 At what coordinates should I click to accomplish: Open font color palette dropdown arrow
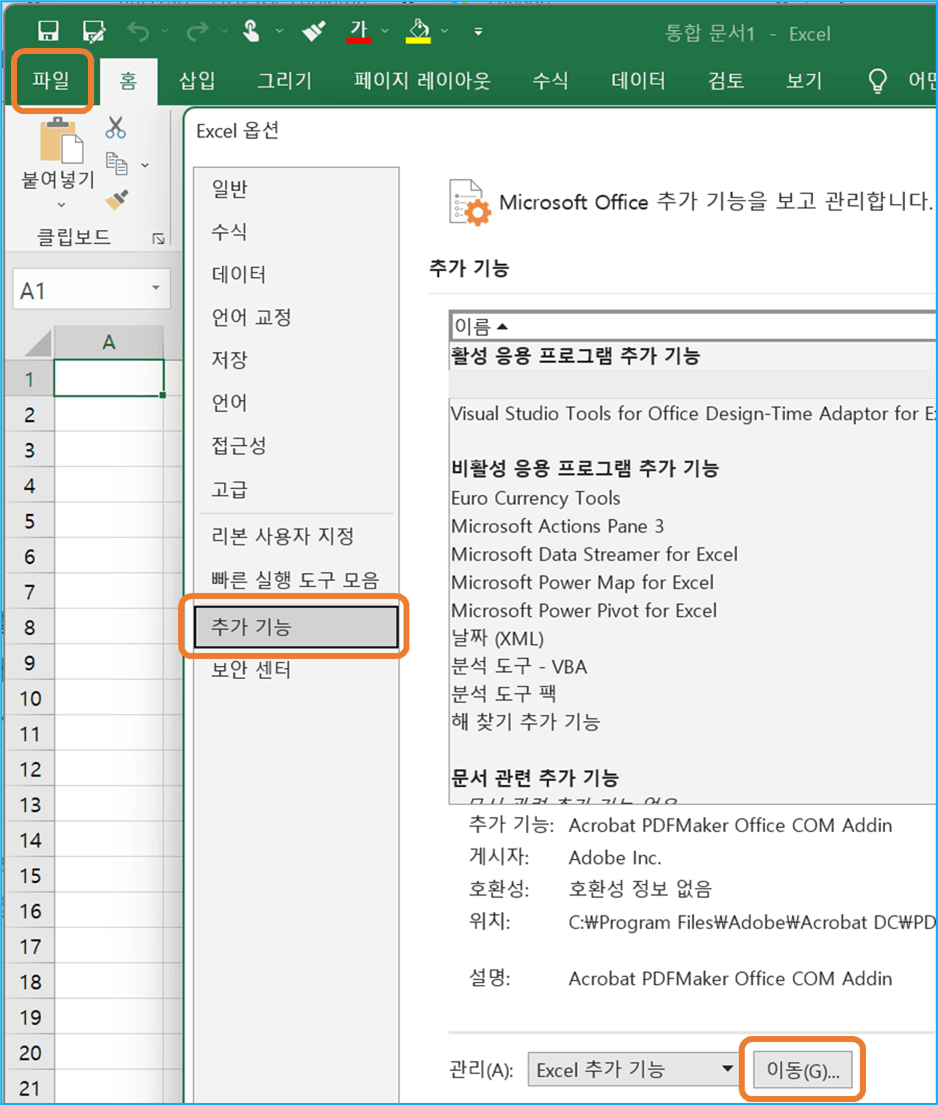point(385,31)
